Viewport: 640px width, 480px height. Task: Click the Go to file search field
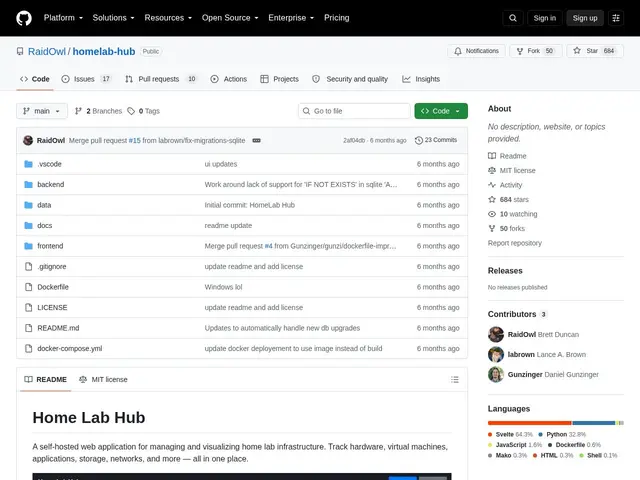coord(354,111)
